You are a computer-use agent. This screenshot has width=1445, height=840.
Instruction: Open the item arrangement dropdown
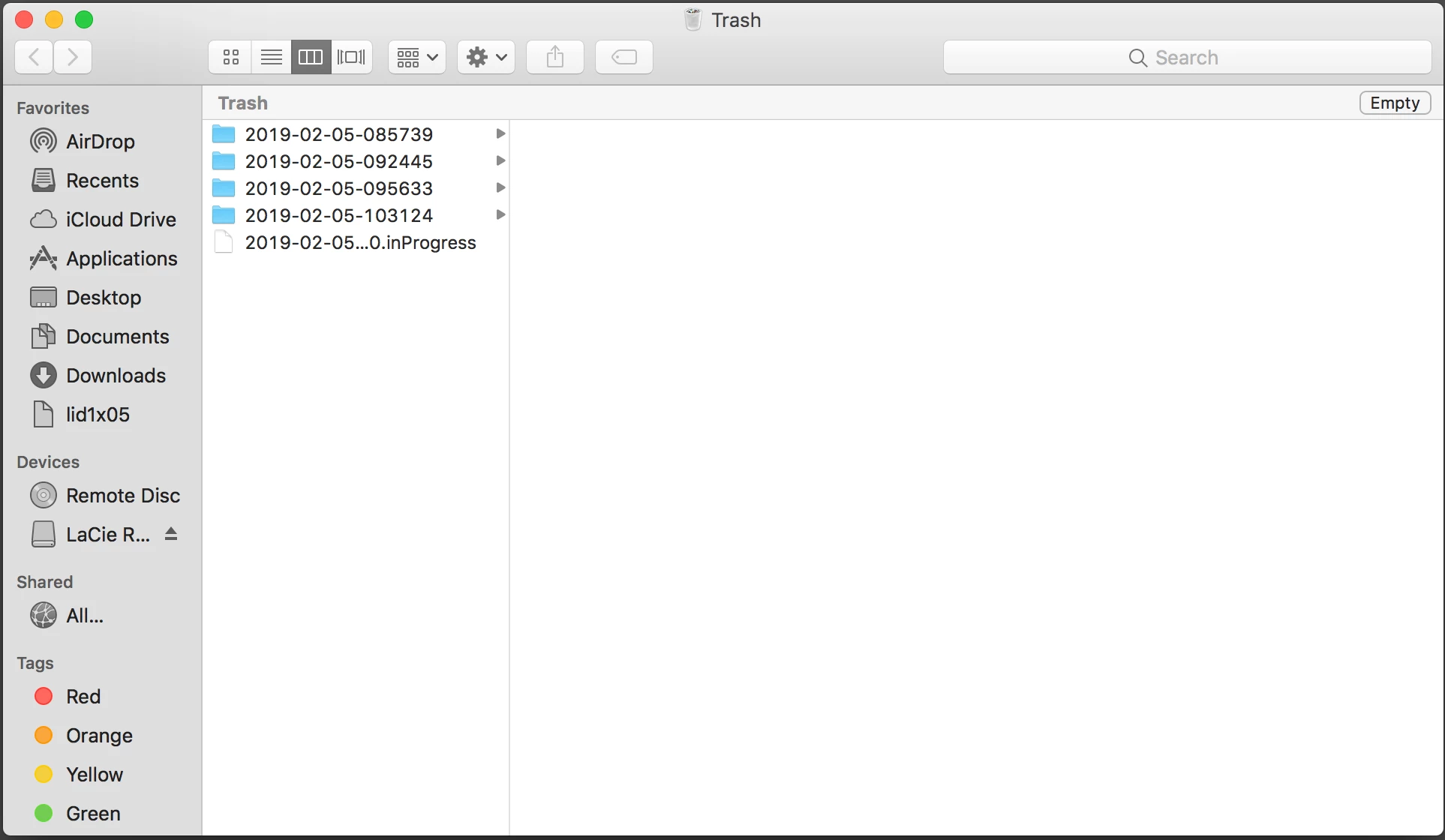[x=416, y=57]
